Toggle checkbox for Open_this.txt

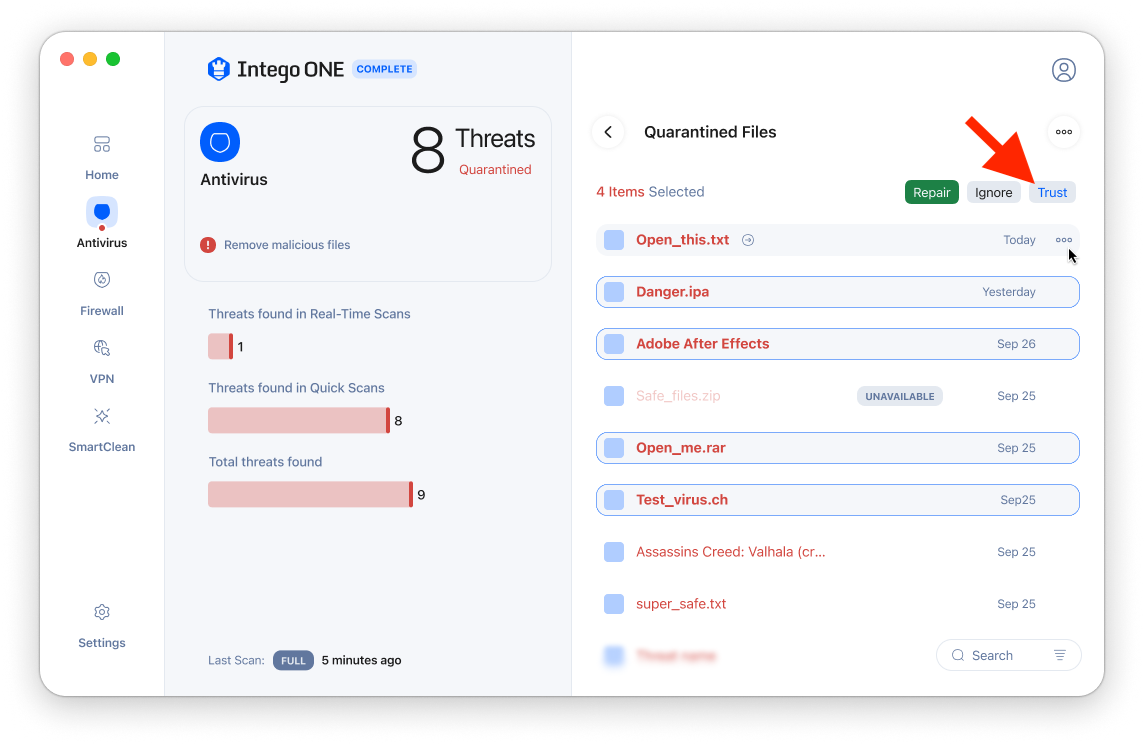pos(614,240)
